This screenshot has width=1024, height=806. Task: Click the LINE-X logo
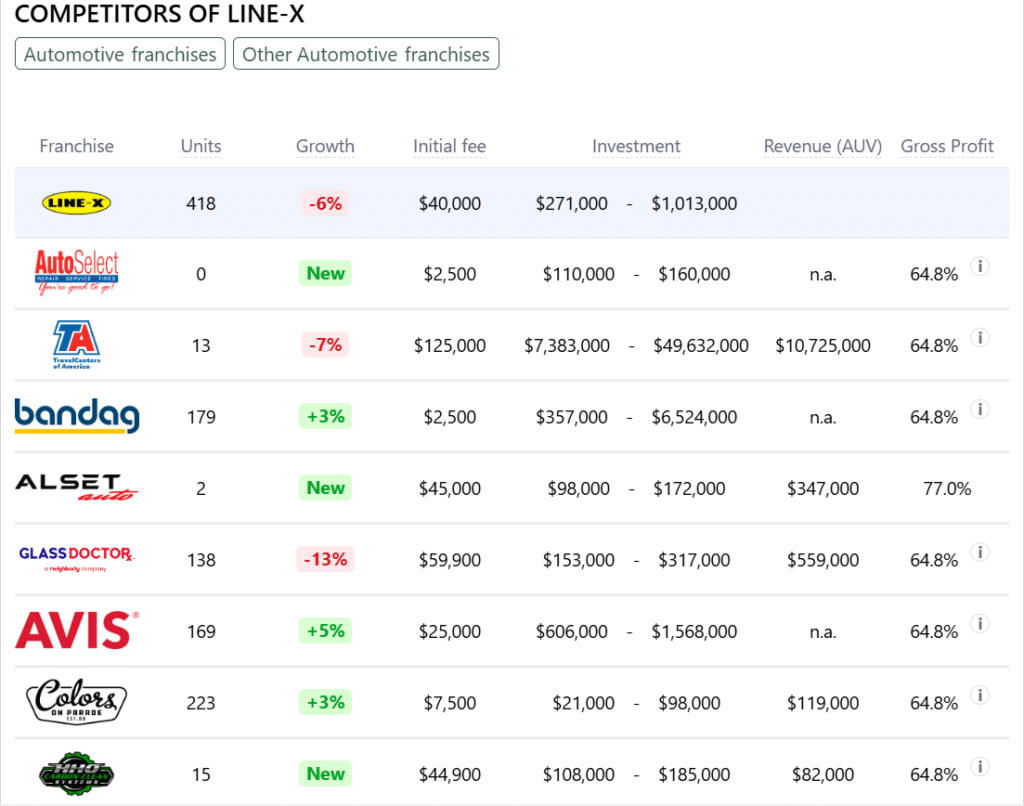(76, 203)
